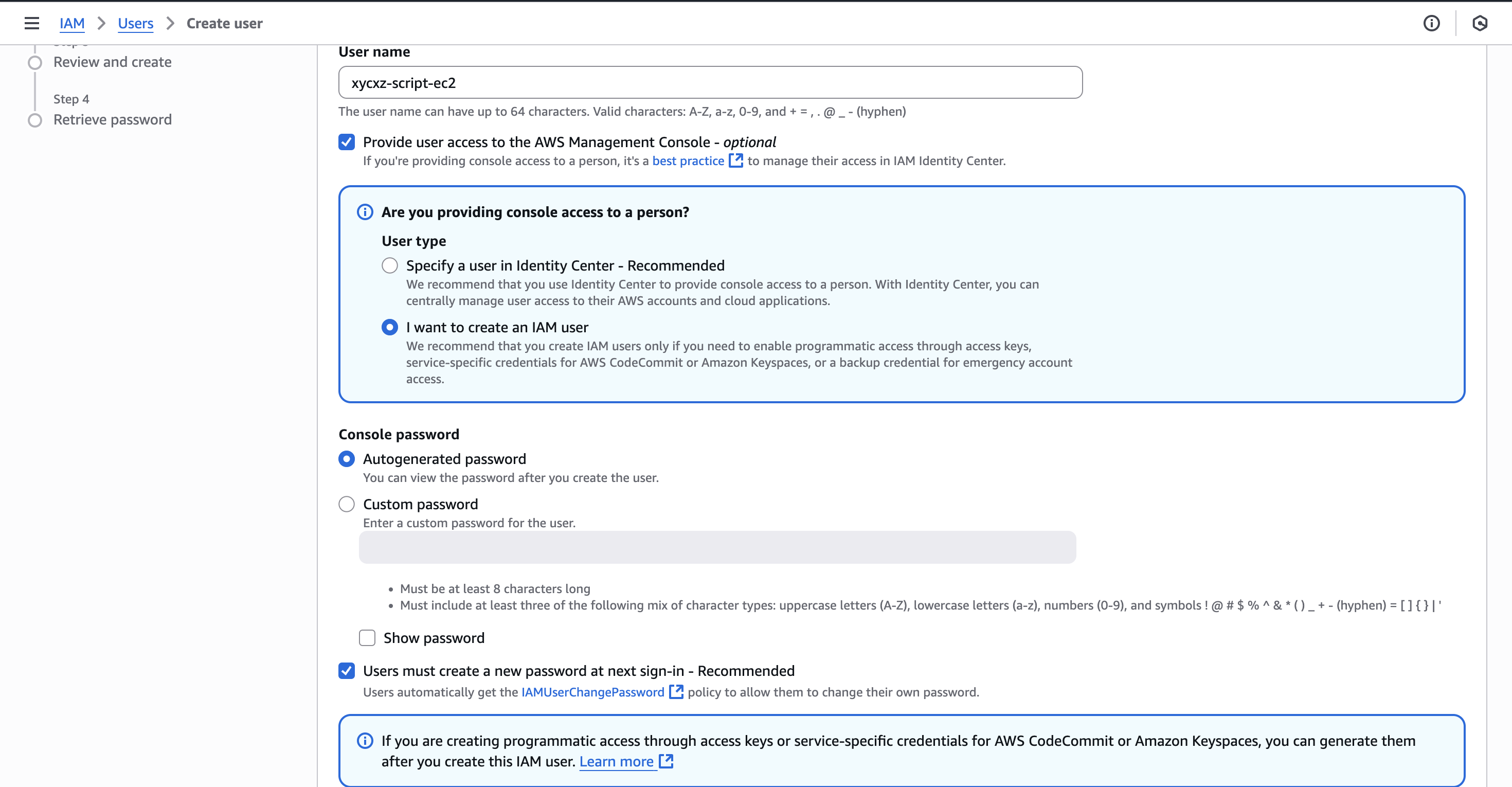
Task: Open the hamburger navigation menu icon
Action: tap(32, 24)
